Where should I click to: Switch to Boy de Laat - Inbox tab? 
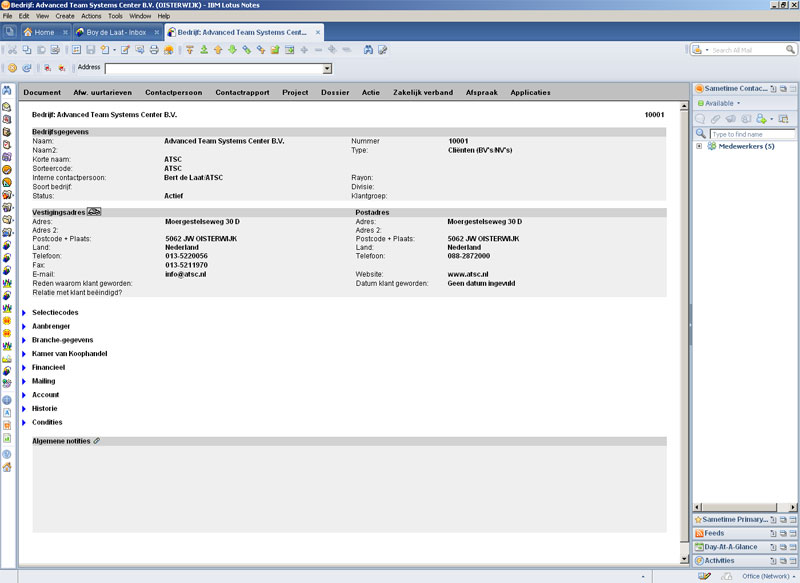click(x=117, y=32)
